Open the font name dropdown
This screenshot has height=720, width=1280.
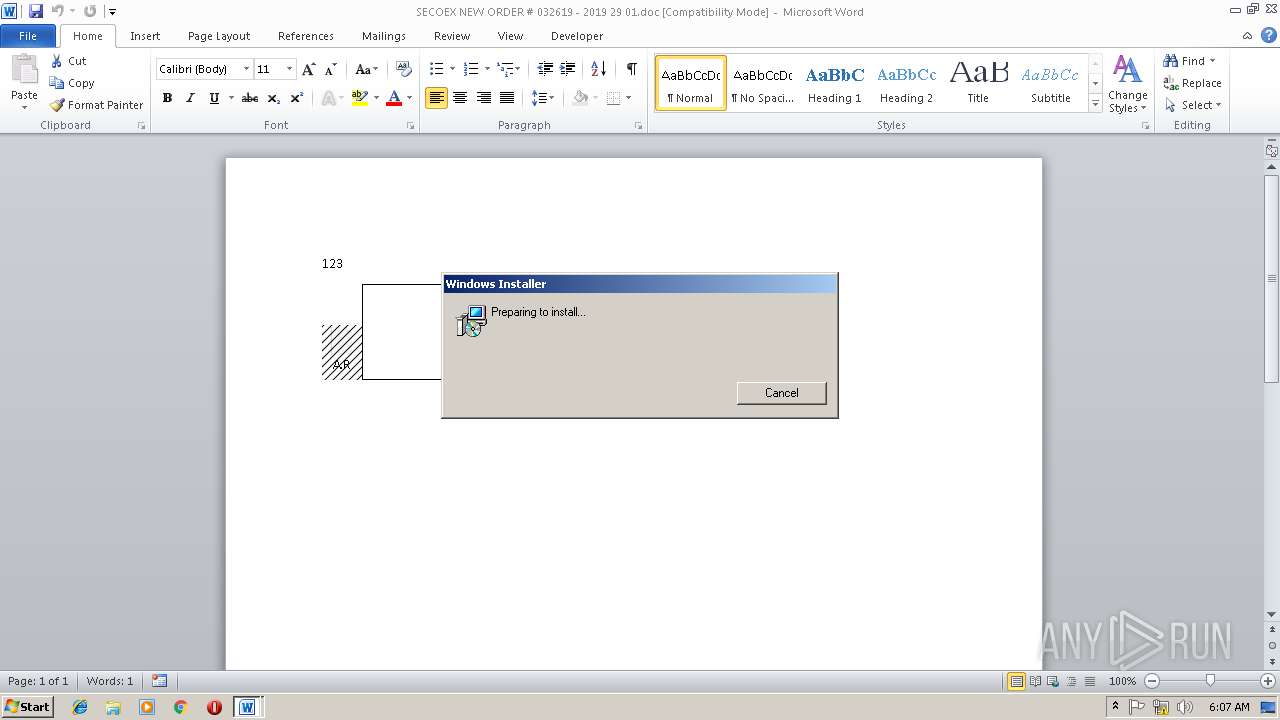[x=246, y=69]
